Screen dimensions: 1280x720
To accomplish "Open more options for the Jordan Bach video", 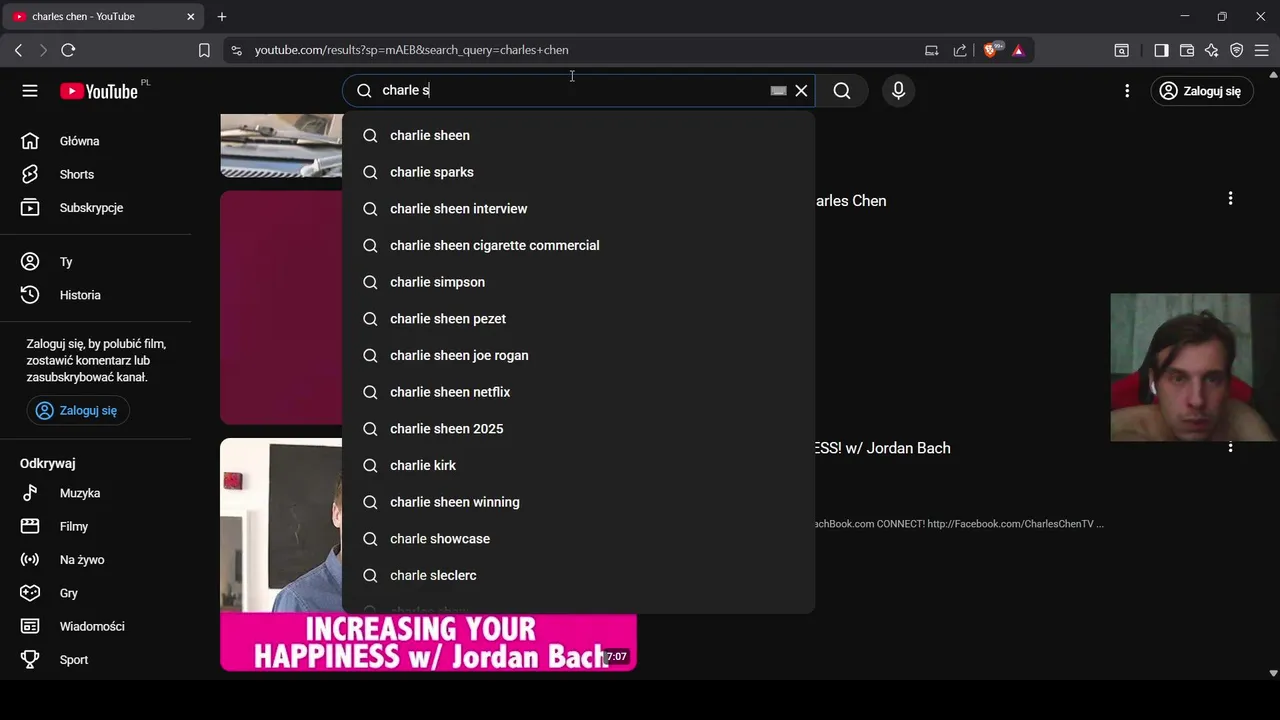I will [1230, 448].
